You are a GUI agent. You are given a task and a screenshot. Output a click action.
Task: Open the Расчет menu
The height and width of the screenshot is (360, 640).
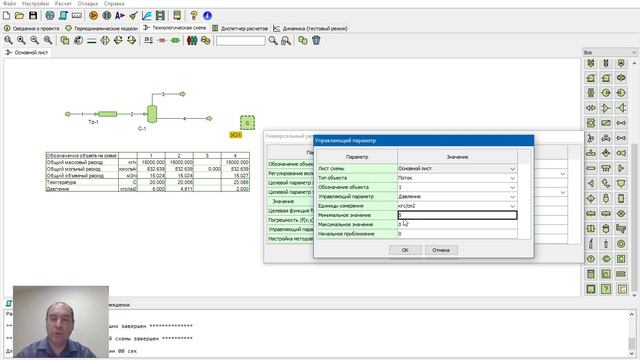[x=63, y=4]
